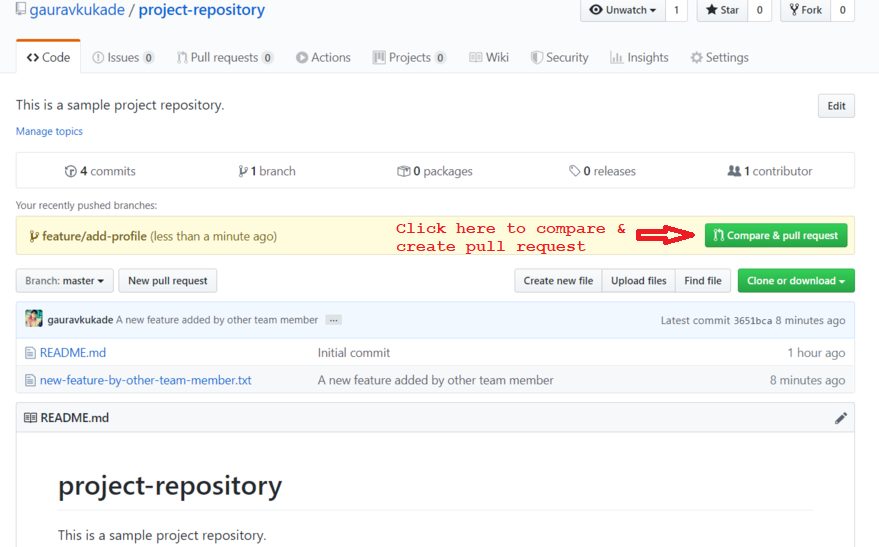The width and height of the screenshot is (879, 547).
Task: Open the 0 packages page
Action: pyautogui.click(x=434, y=171)
